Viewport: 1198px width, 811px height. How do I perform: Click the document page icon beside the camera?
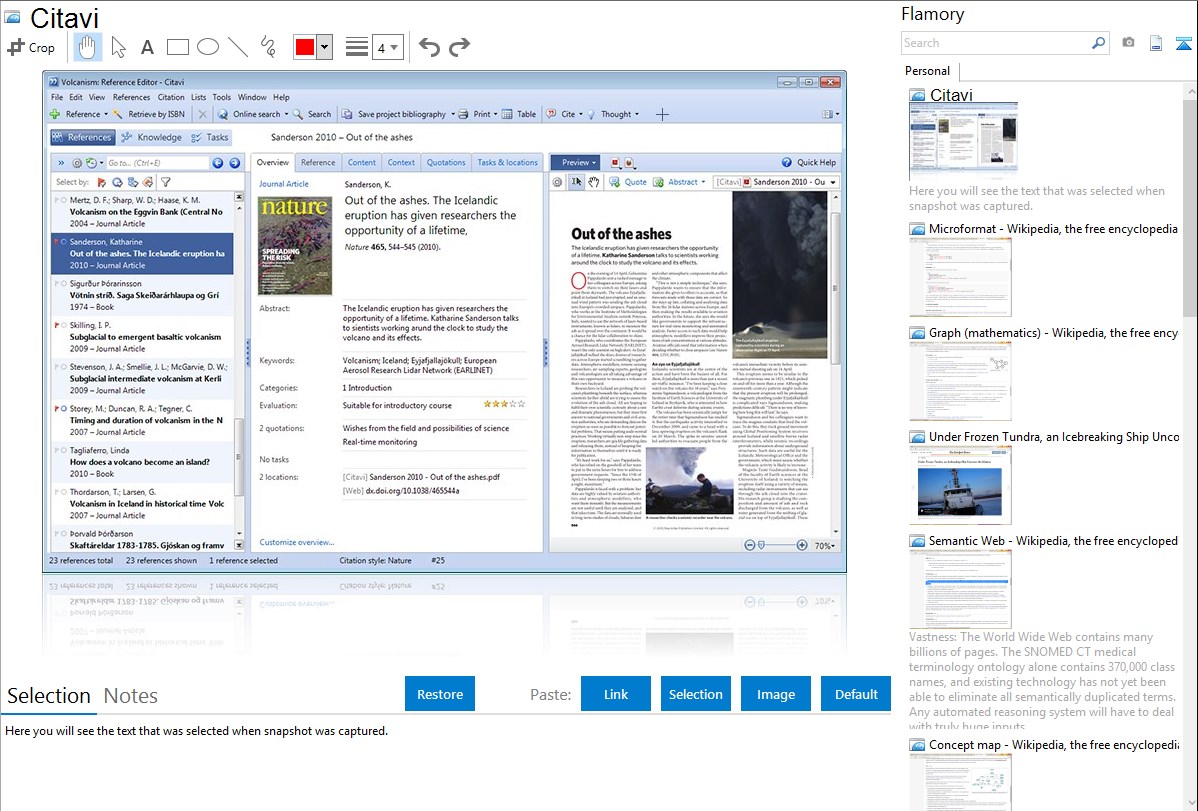click(1156, 43)
